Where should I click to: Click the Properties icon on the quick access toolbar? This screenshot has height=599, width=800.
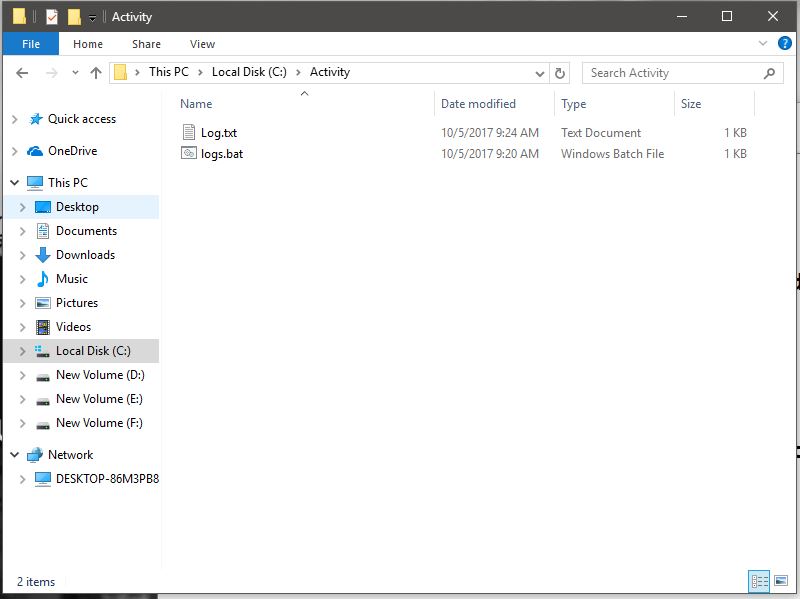(51, 16)
